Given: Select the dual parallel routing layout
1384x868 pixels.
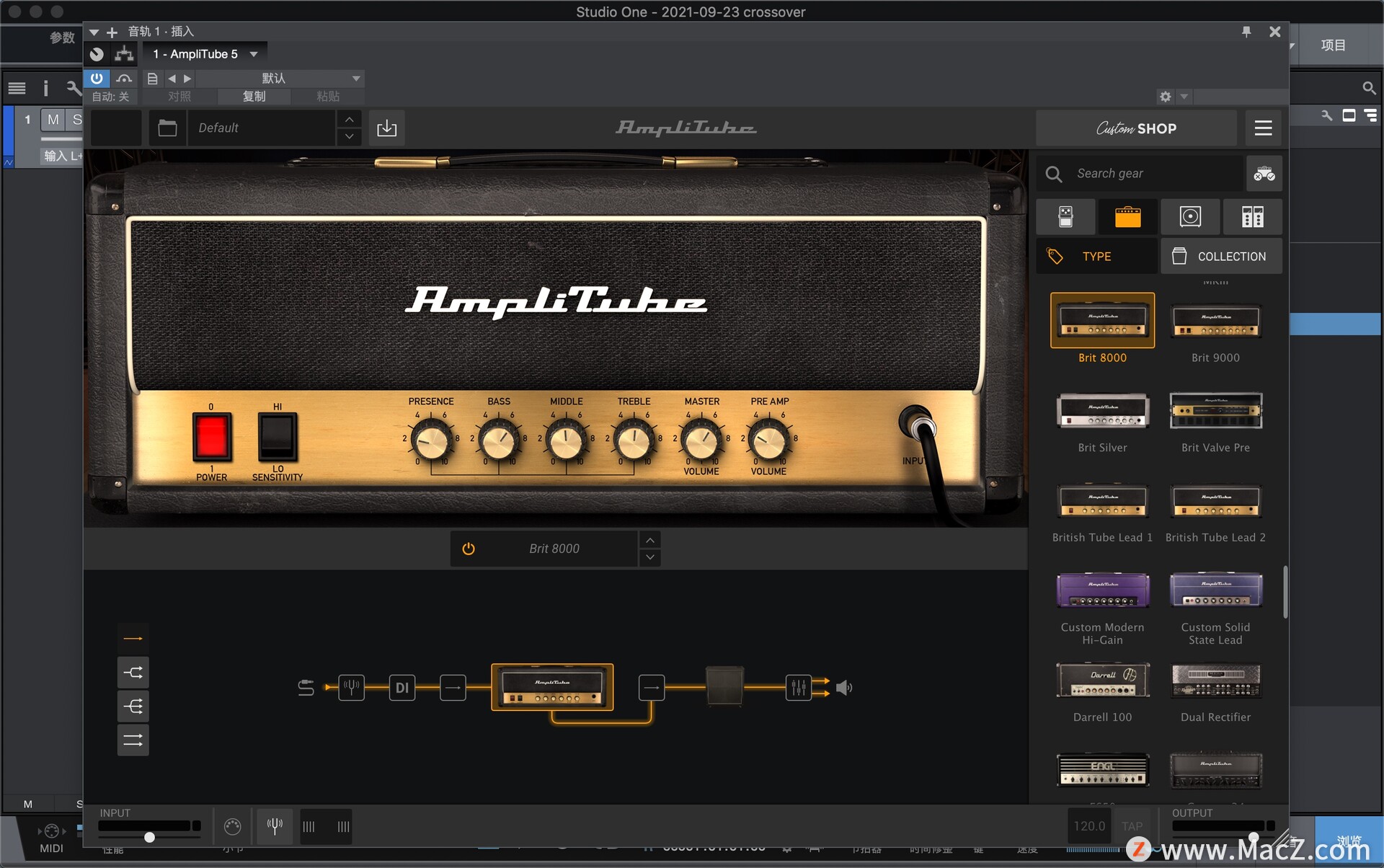Looking at the screenshot, I should [x=133, y=740].
